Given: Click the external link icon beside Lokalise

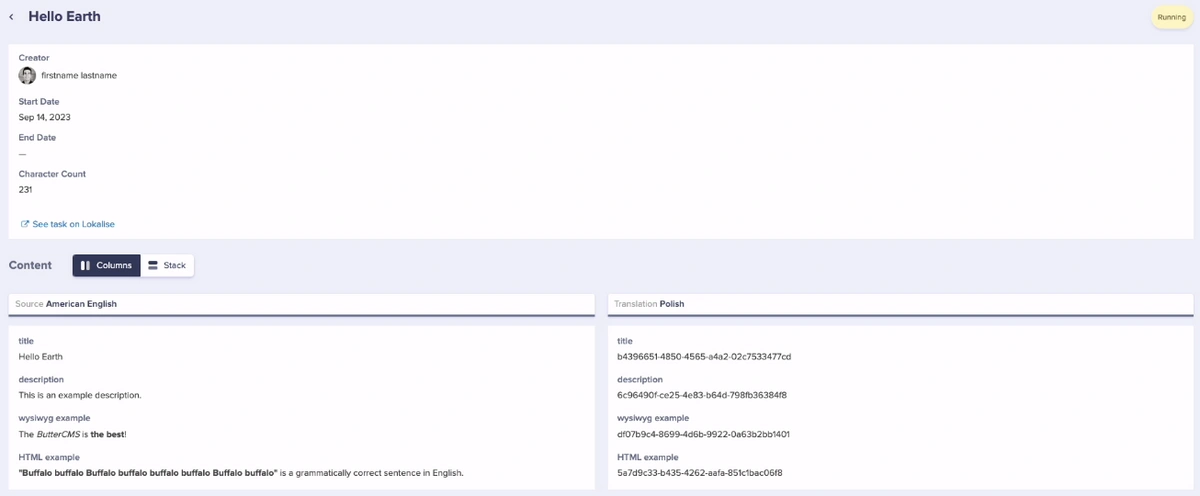Looking at the screenshot, I should [25, 224].
